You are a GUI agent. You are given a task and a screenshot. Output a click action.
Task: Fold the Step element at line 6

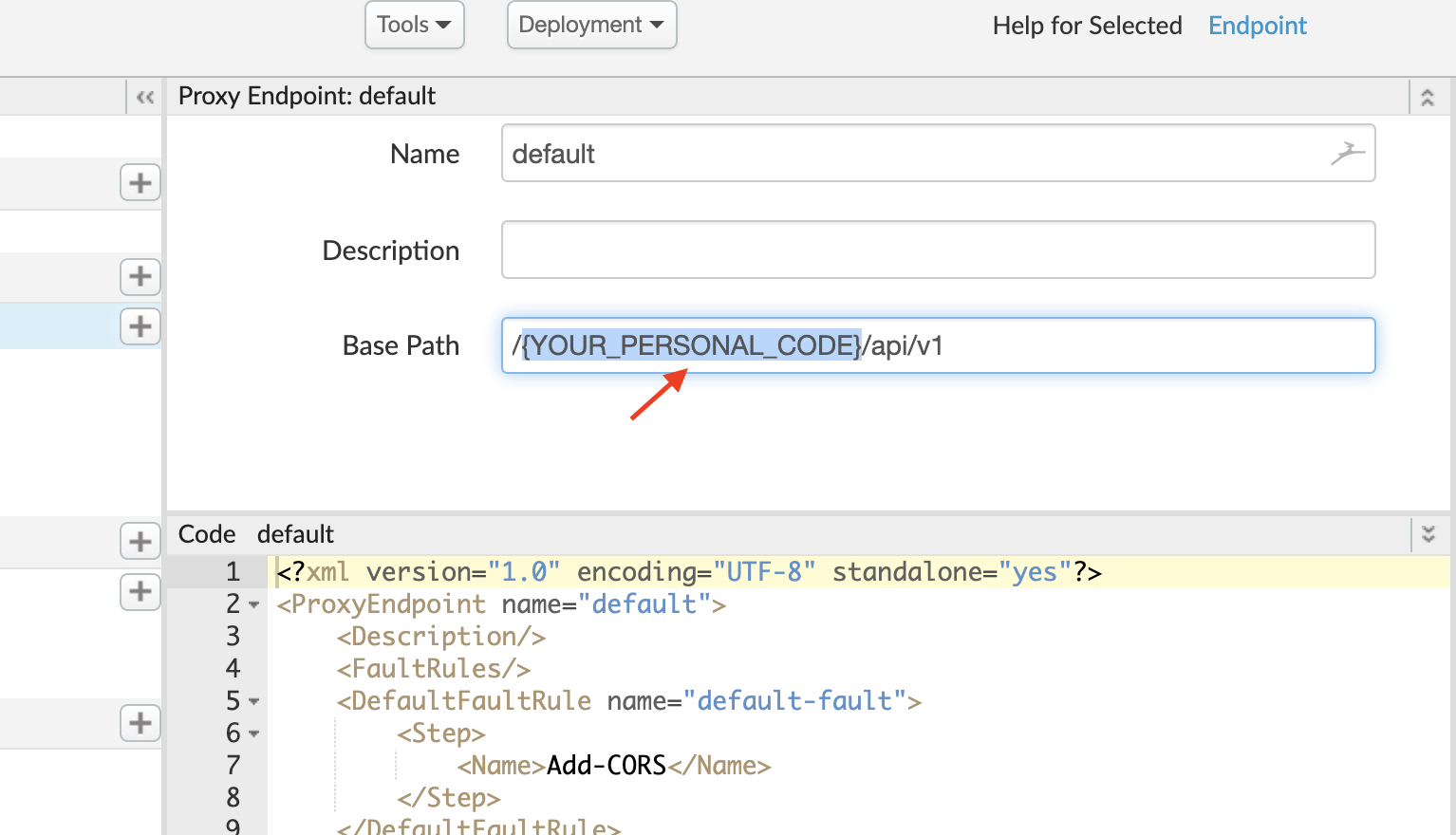coord(253,733)
